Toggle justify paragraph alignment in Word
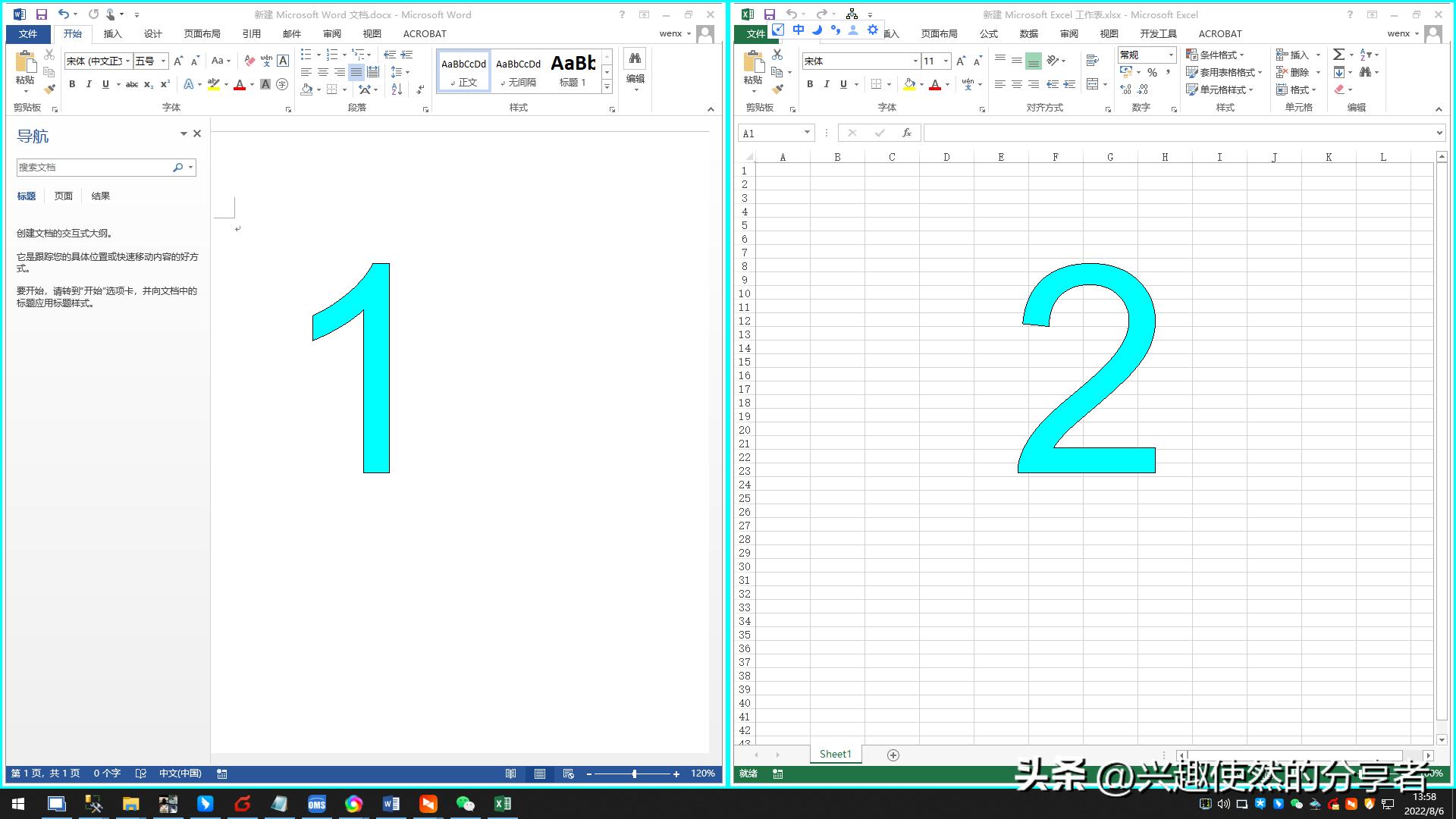The image size is (1456, 819). click(356, 72)
